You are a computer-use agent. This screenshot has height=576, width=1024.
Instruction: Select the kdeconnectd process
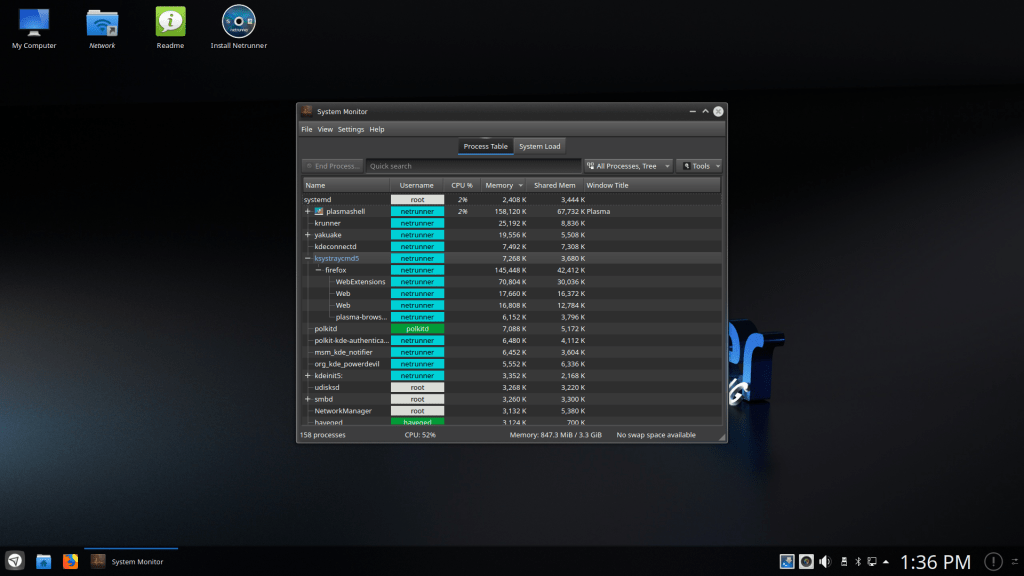[x=335, y=247]
